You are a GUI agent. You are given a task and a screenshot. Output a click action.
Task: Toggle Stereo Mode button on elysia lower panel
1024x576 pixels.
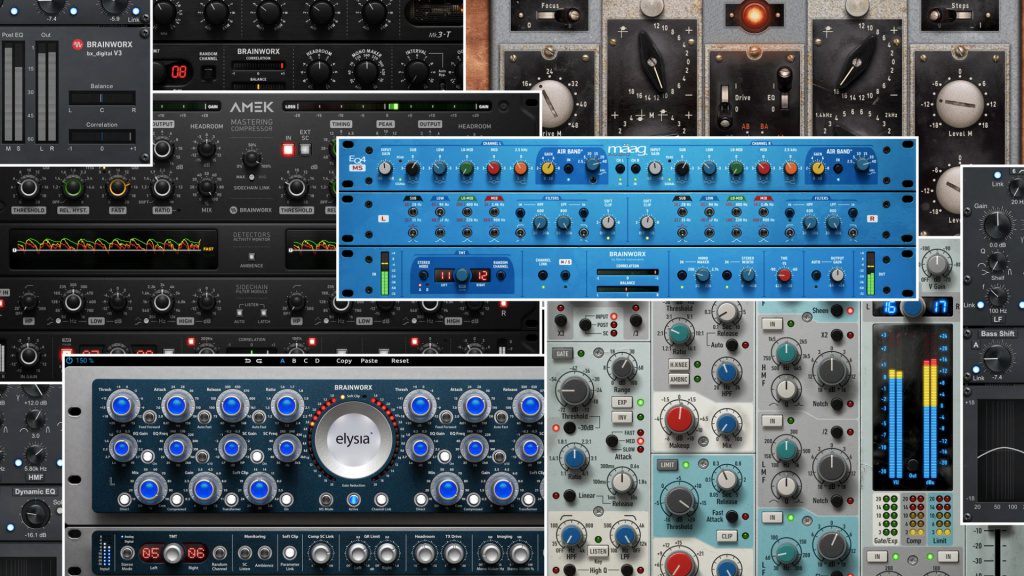(127, 554)
